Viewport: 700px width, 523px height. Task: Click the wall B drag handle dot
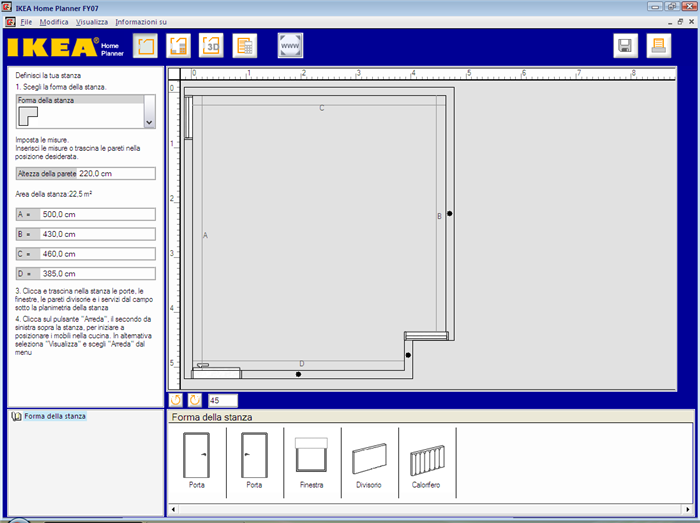(450, 214)
